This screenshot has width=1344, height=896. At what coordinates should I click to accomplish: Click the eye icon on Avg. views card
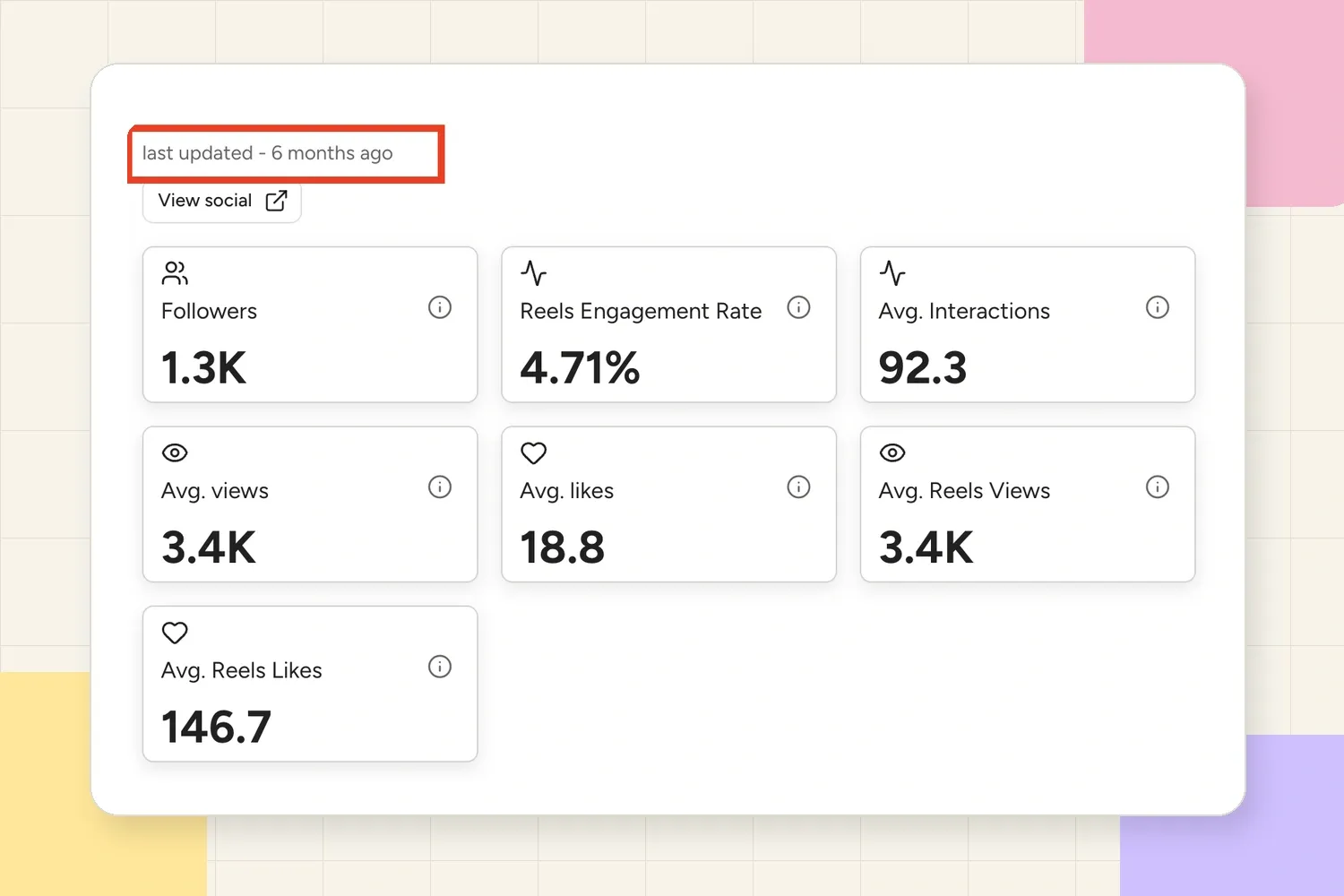pos(175,453)
